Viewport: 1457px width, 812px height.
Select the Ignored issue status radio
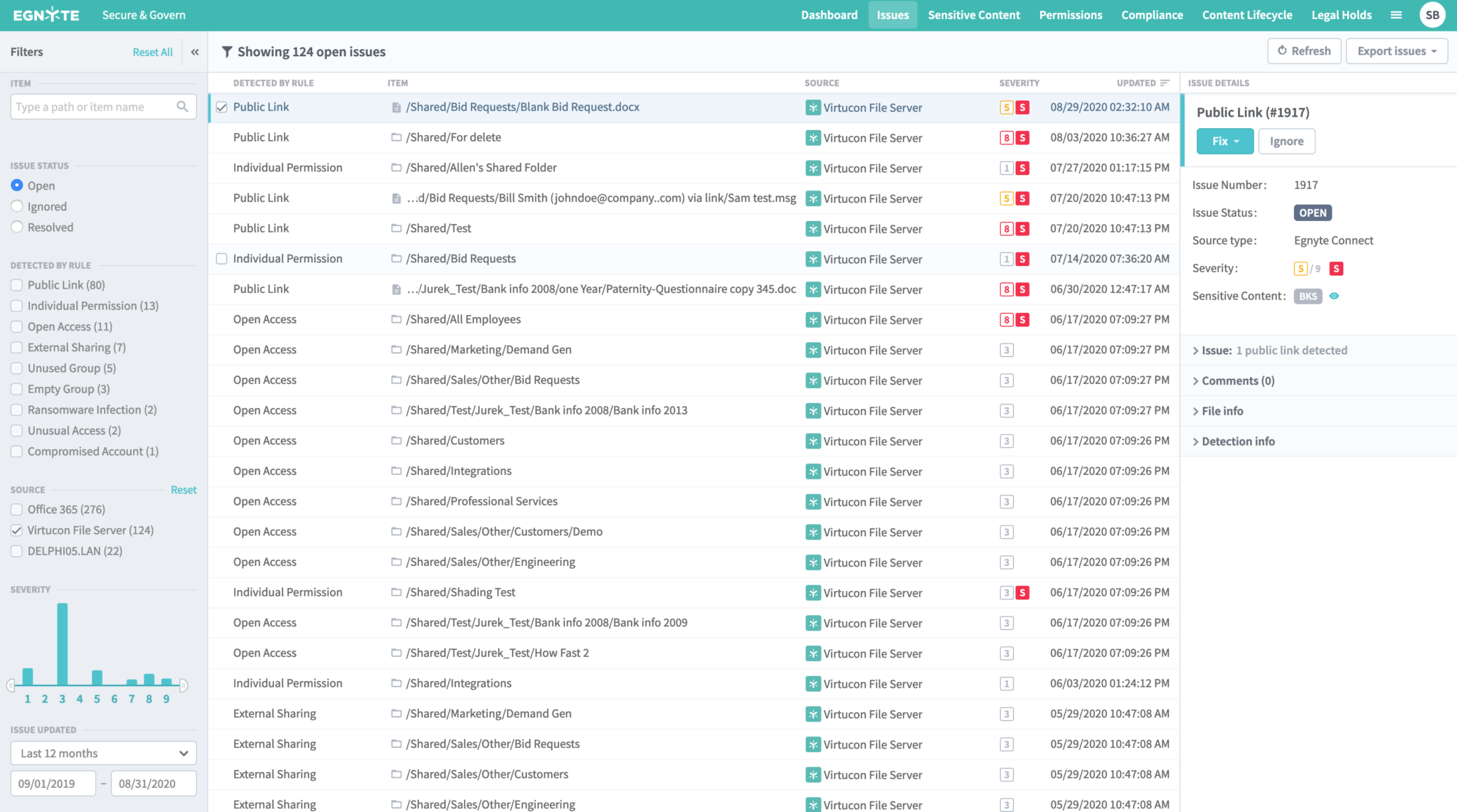[17, 206]
